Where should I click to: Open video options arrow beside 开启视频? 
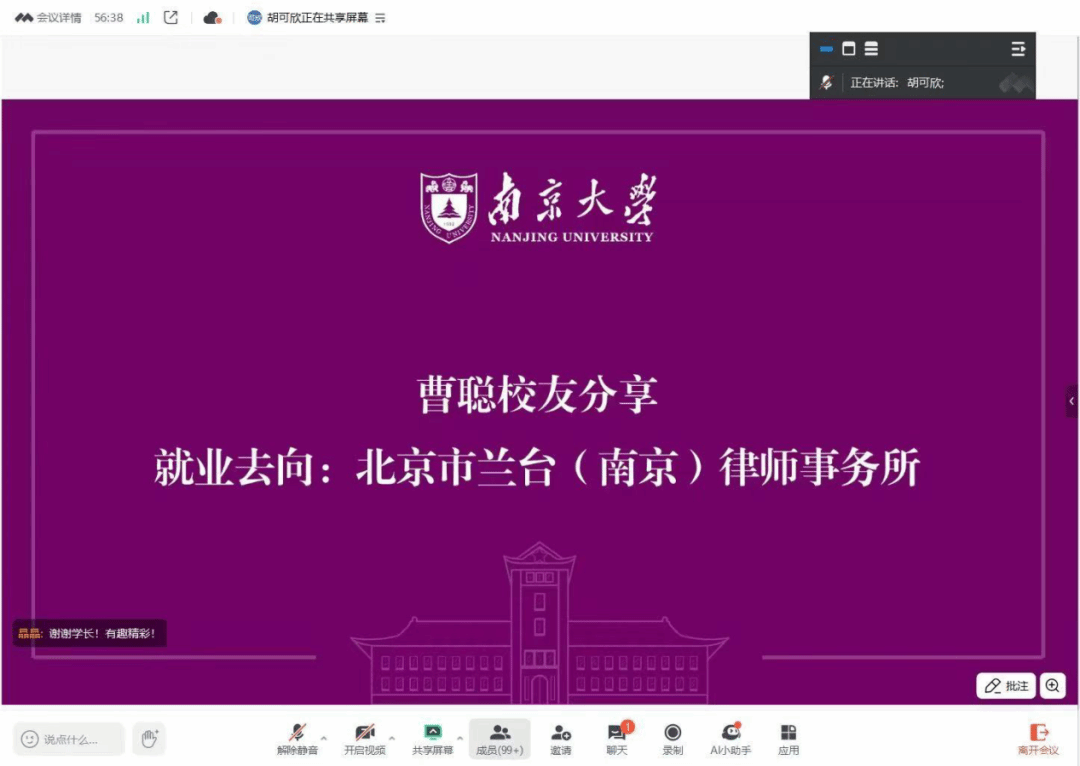pyautogui.click(x=391, y=738)
